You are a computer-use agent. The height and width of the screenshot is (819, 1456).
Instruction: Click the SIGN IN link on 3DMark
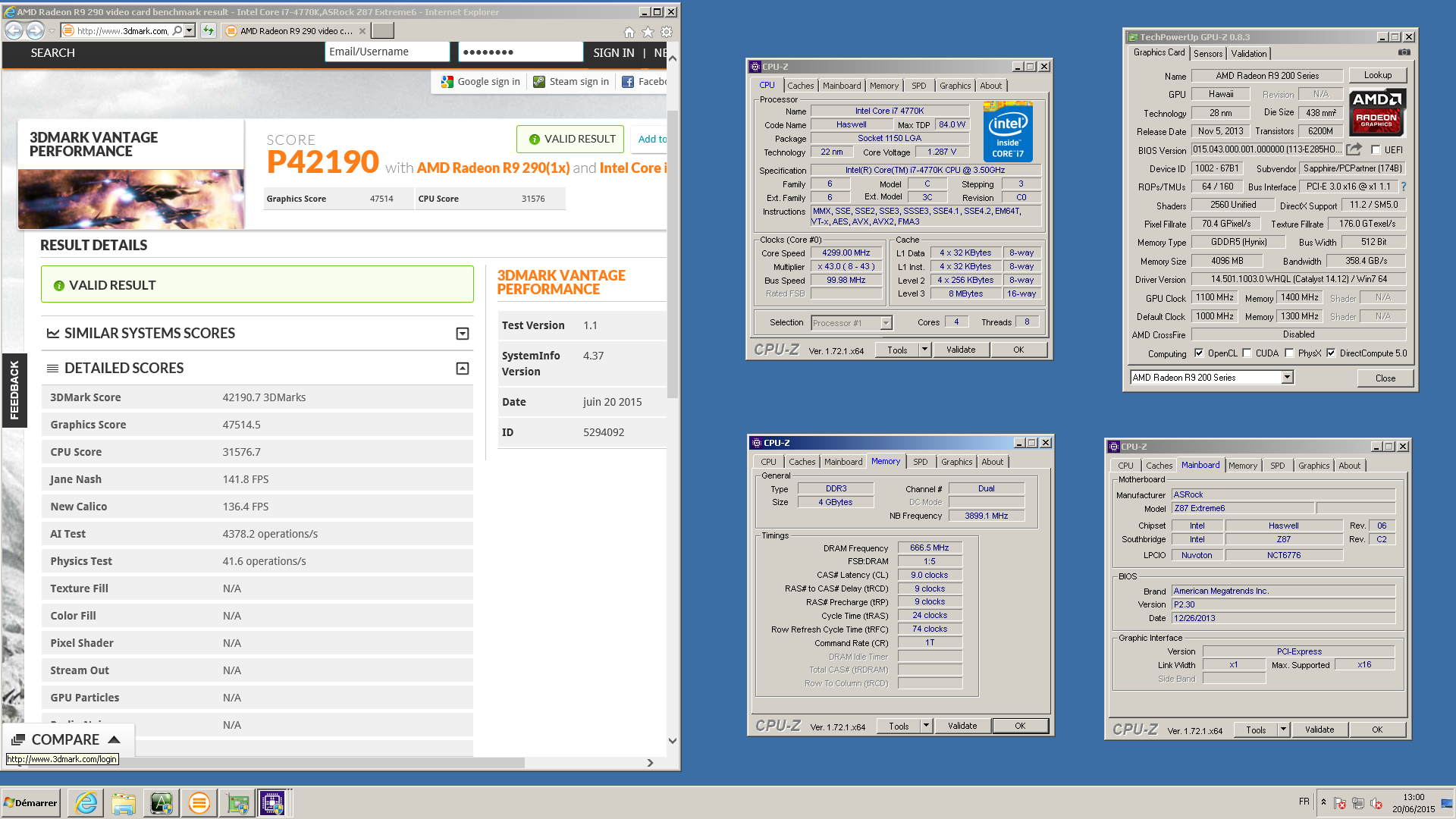click(613, 53)
